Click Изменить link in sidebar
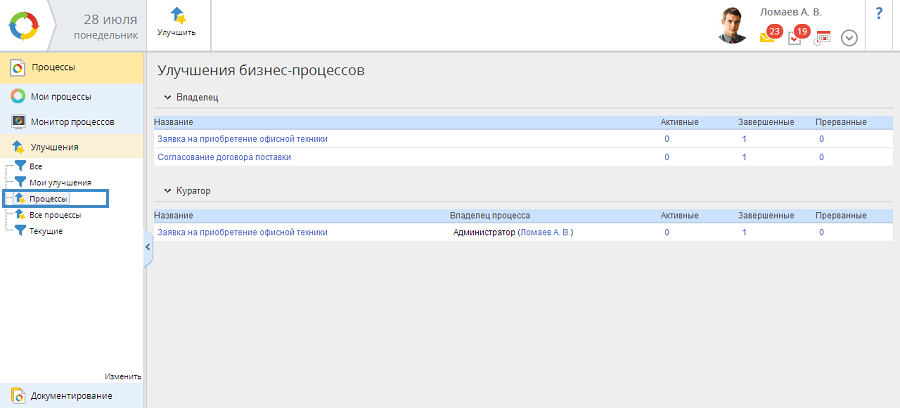900x408 pixels. click(x=122, y=376)
